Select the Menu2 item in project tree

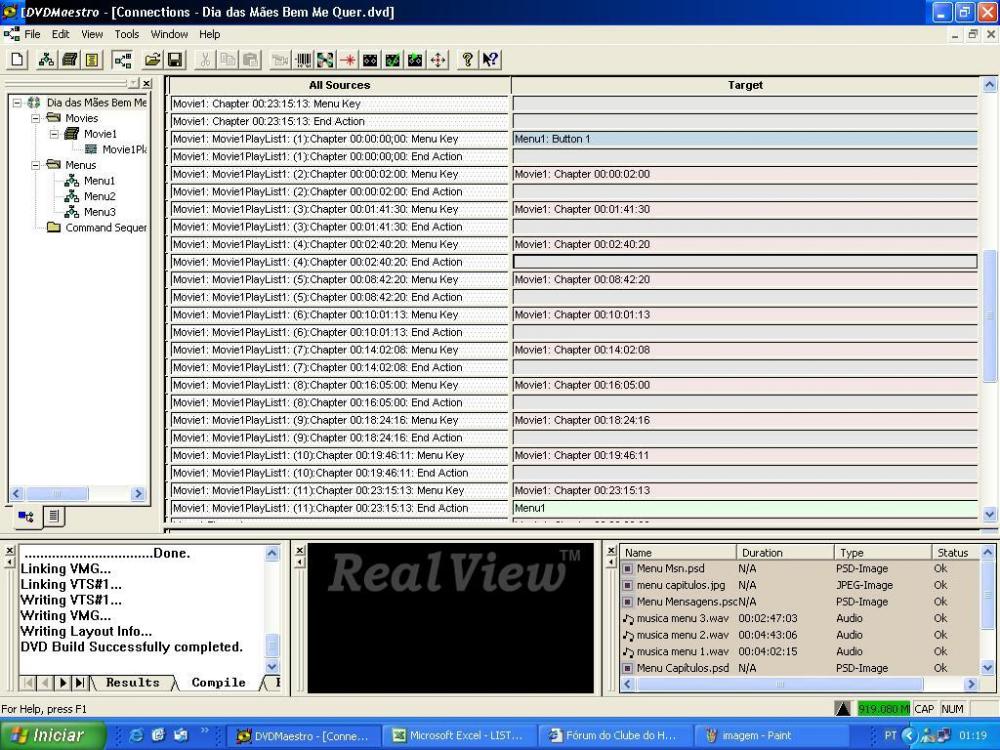[x=99, y=196]
